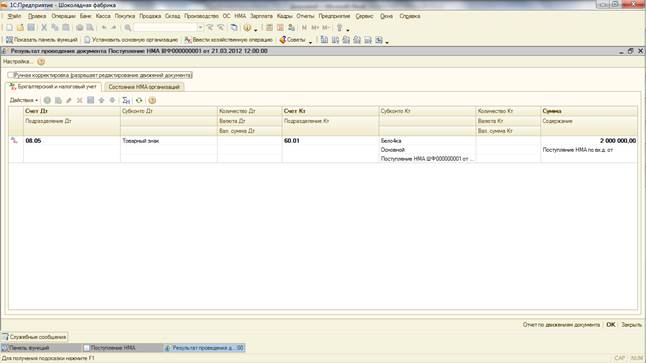
Task: Open the Служебные сообщения panel tab
Action: click(x=34, y=337)
